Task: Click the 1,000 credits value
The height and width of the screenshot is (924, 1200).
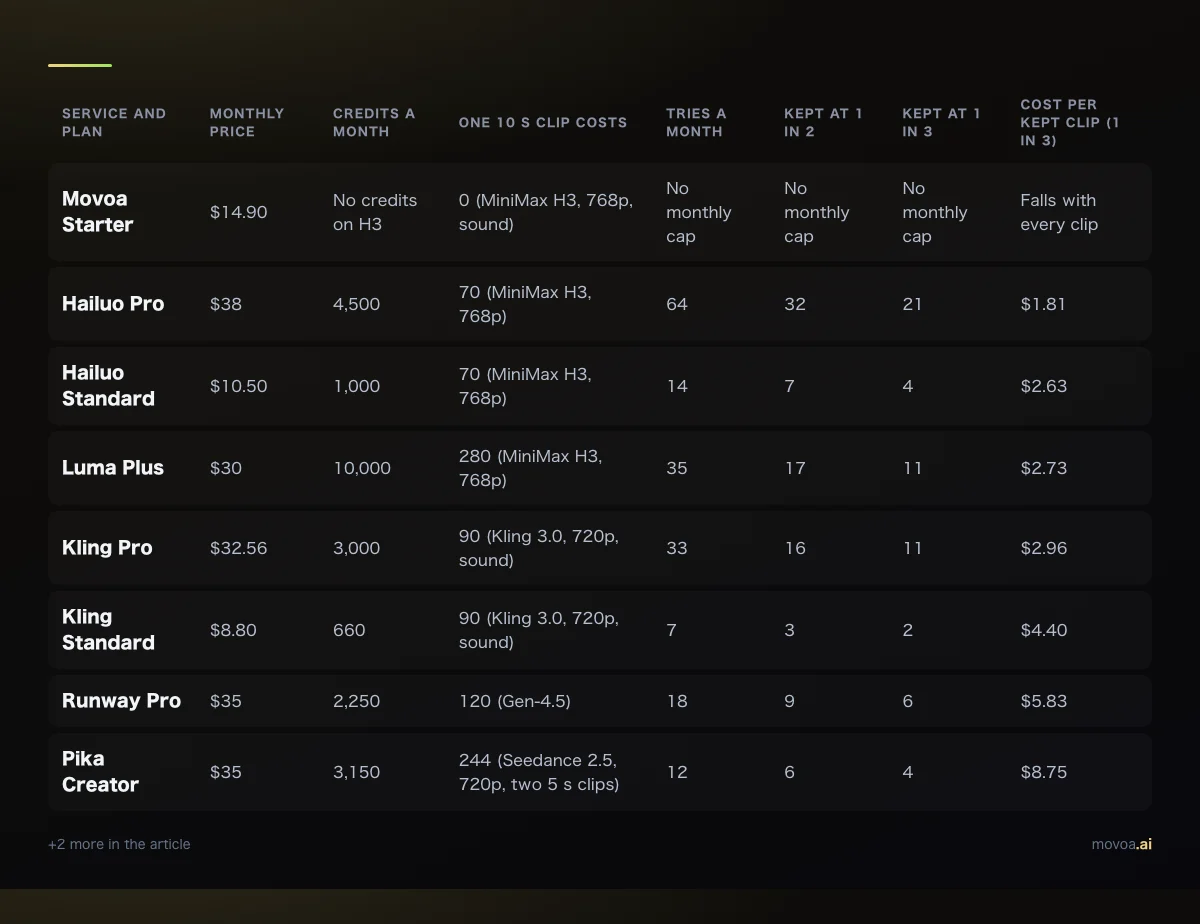Action: [x=356, y=386]
